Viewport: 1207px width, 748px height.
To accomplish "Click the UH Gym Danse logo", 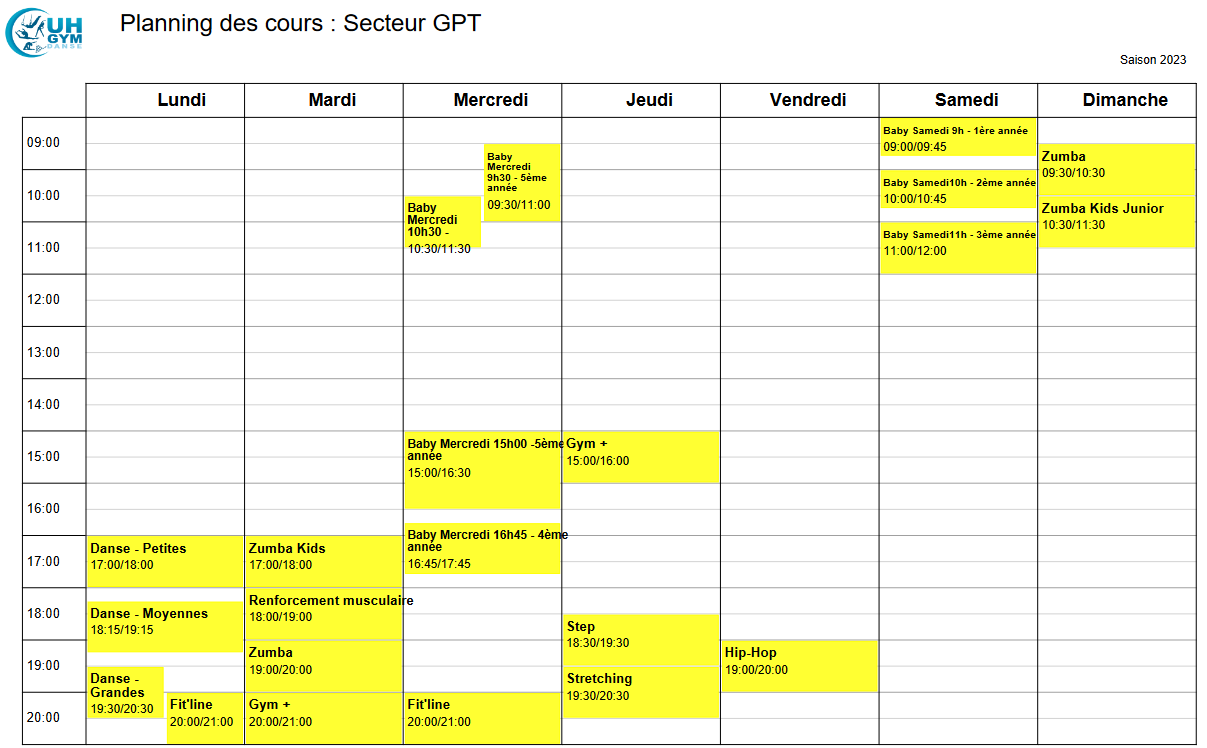I will 45,31.
